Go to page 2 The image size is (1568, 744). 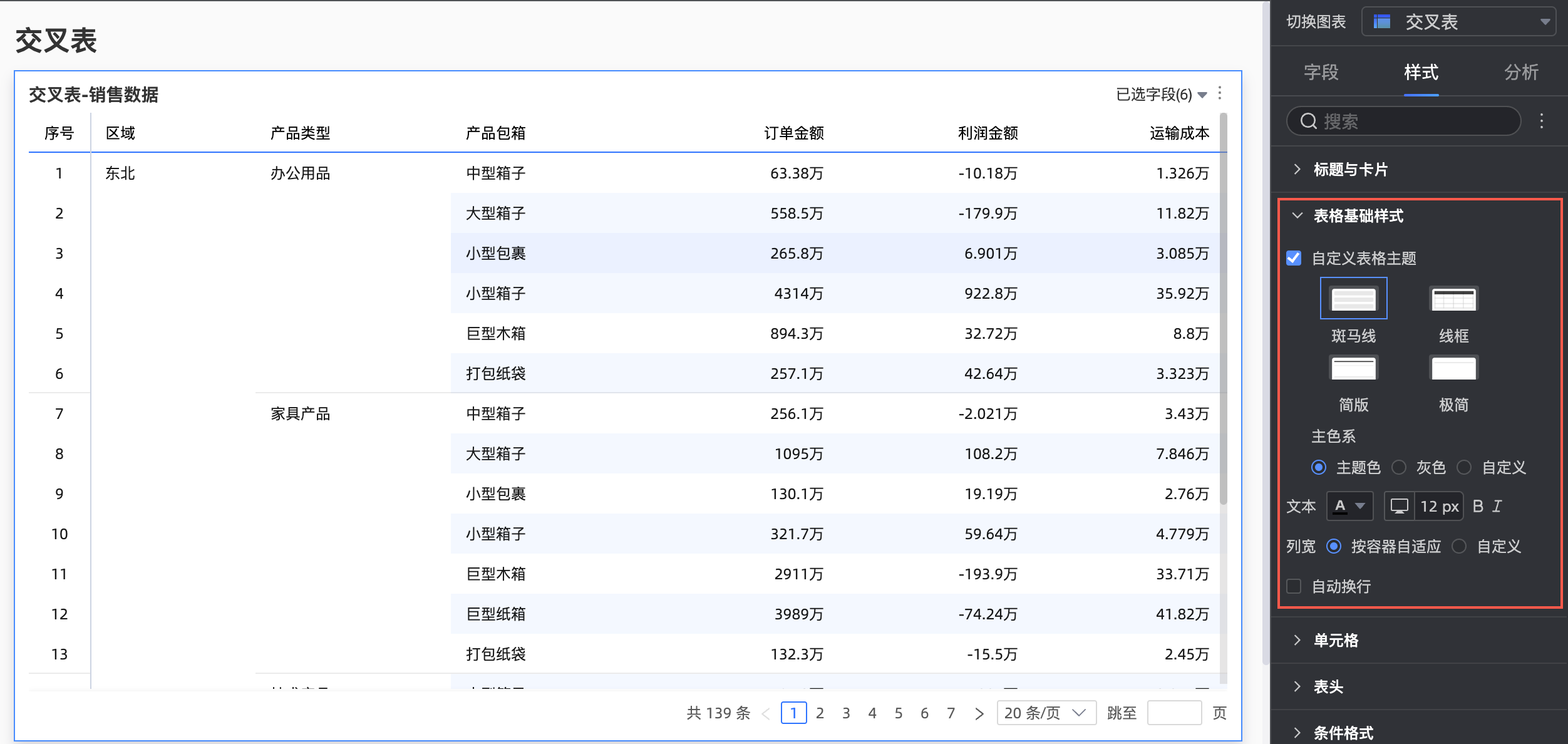pos(820,713)
